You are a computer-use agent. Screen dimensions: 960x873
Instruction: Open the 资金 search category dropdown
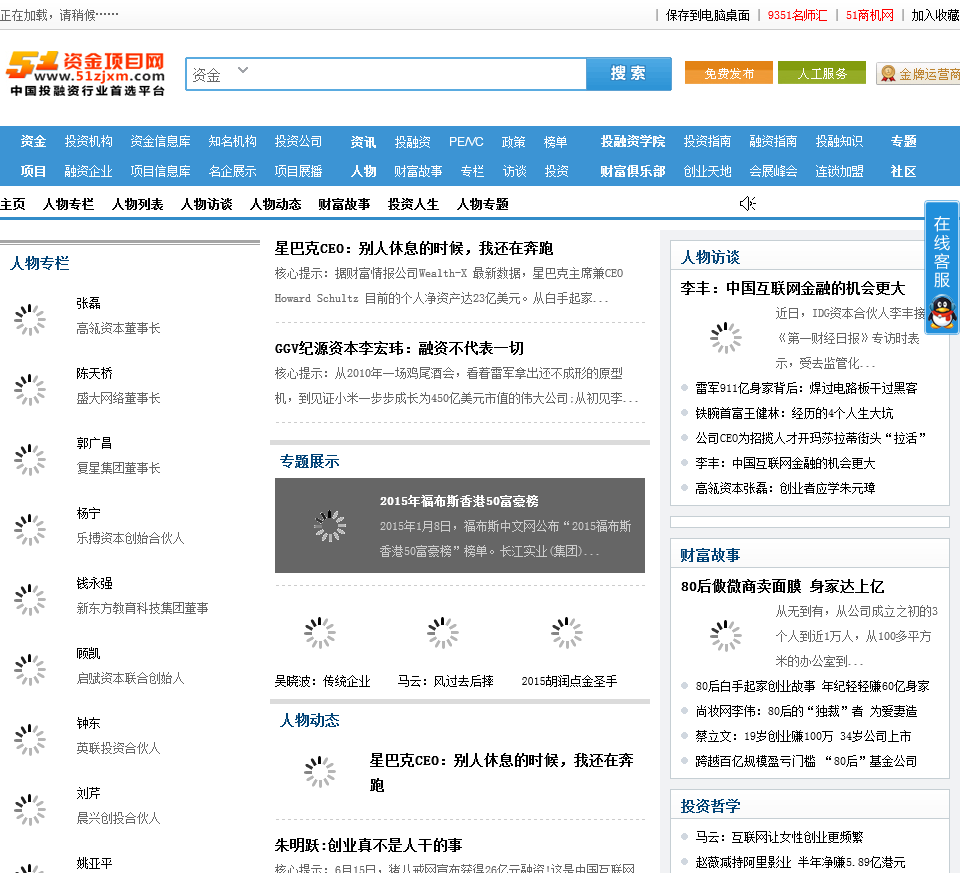point(220,74)
